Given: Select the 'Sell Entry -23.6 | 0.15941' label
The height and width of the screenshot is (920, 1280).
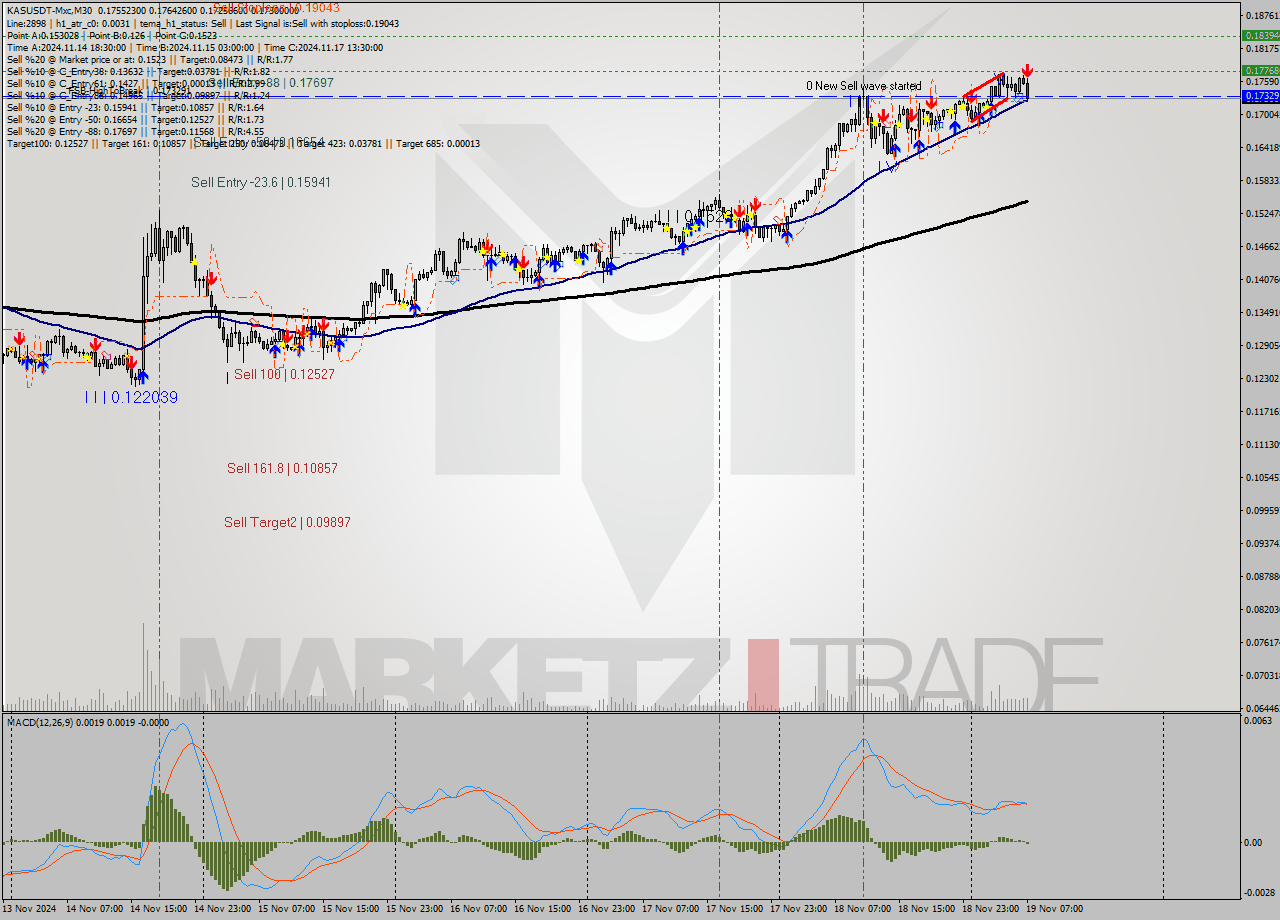Looking at the screenshot, I should pyautogui.click(x=261, y=183).
